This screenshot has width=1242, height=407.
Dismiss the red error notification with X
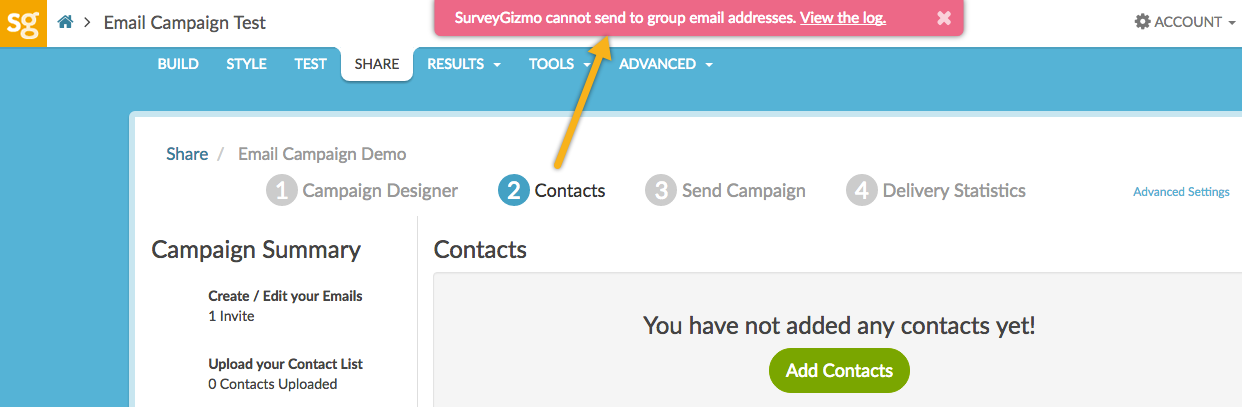click(943, 18)
